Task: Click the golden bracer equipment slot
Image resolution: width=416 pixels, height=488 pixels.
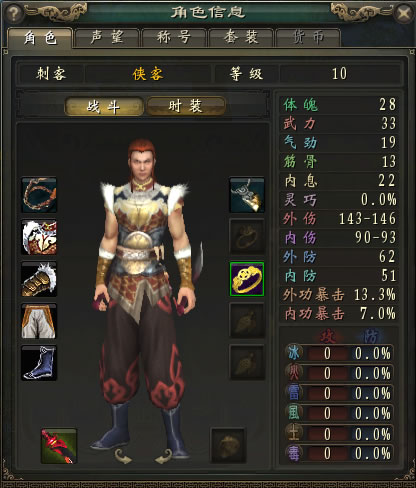Action: pyautogui.click(x=39, y=279)
